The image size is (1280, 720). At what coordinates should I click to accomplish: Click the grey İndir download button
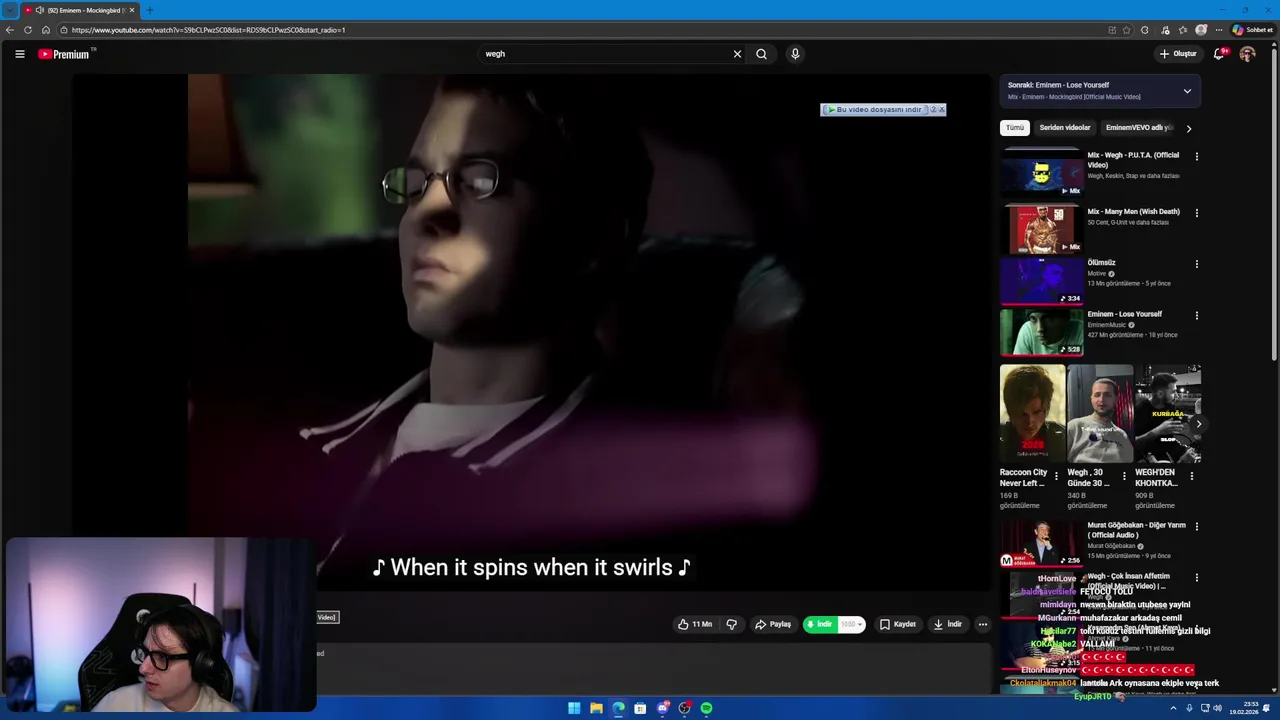click(947, 624)
